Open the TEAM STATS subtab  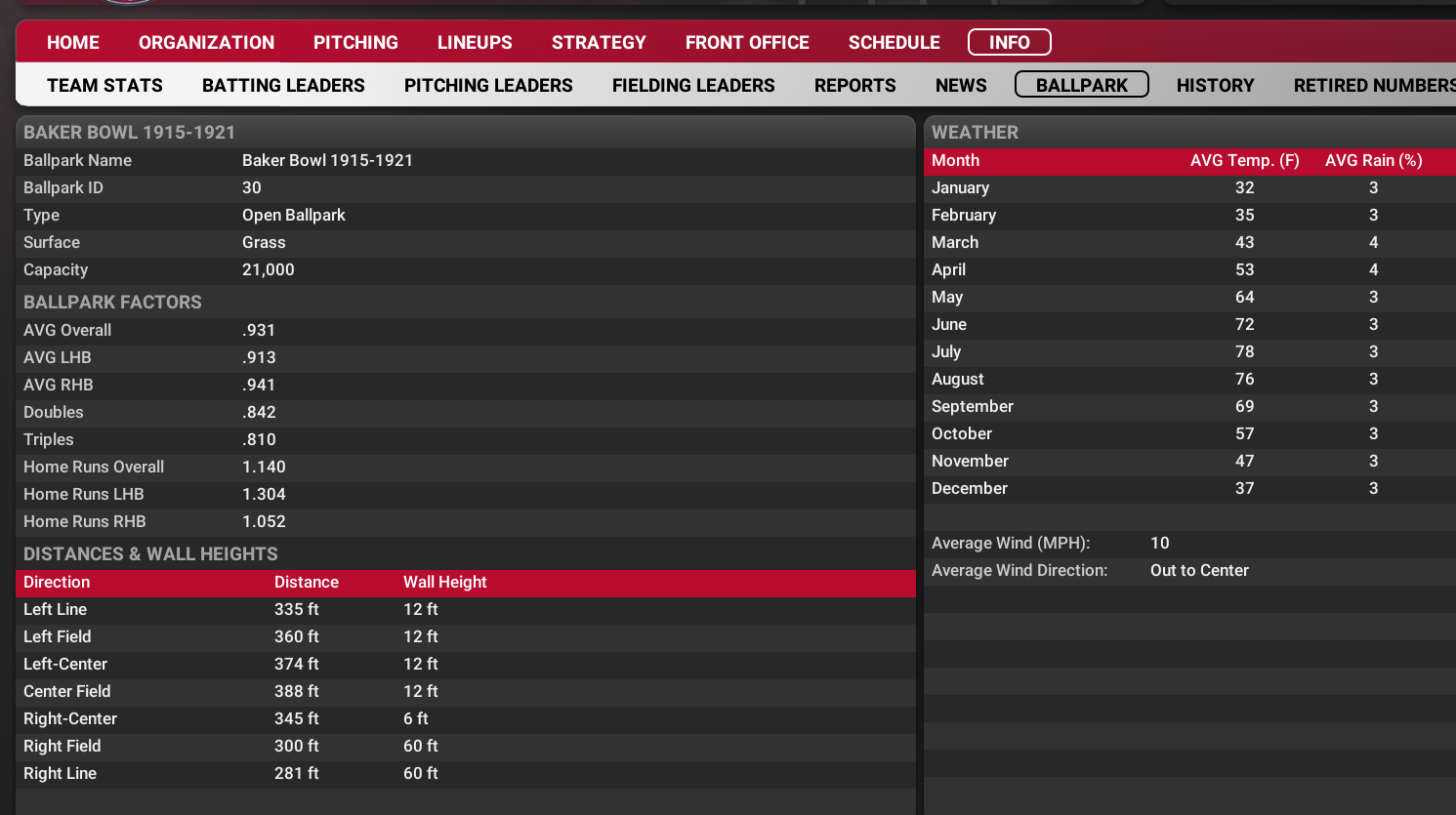[x=104, y=86]
